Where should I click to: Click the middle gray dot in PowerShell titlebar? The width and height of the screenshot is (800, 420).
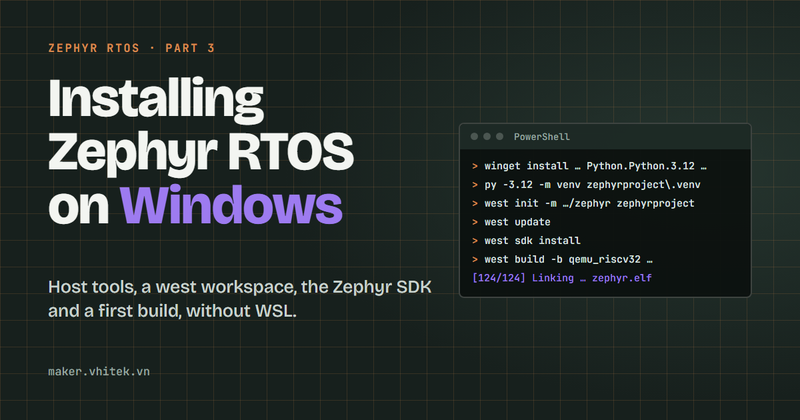click(487, 136)
